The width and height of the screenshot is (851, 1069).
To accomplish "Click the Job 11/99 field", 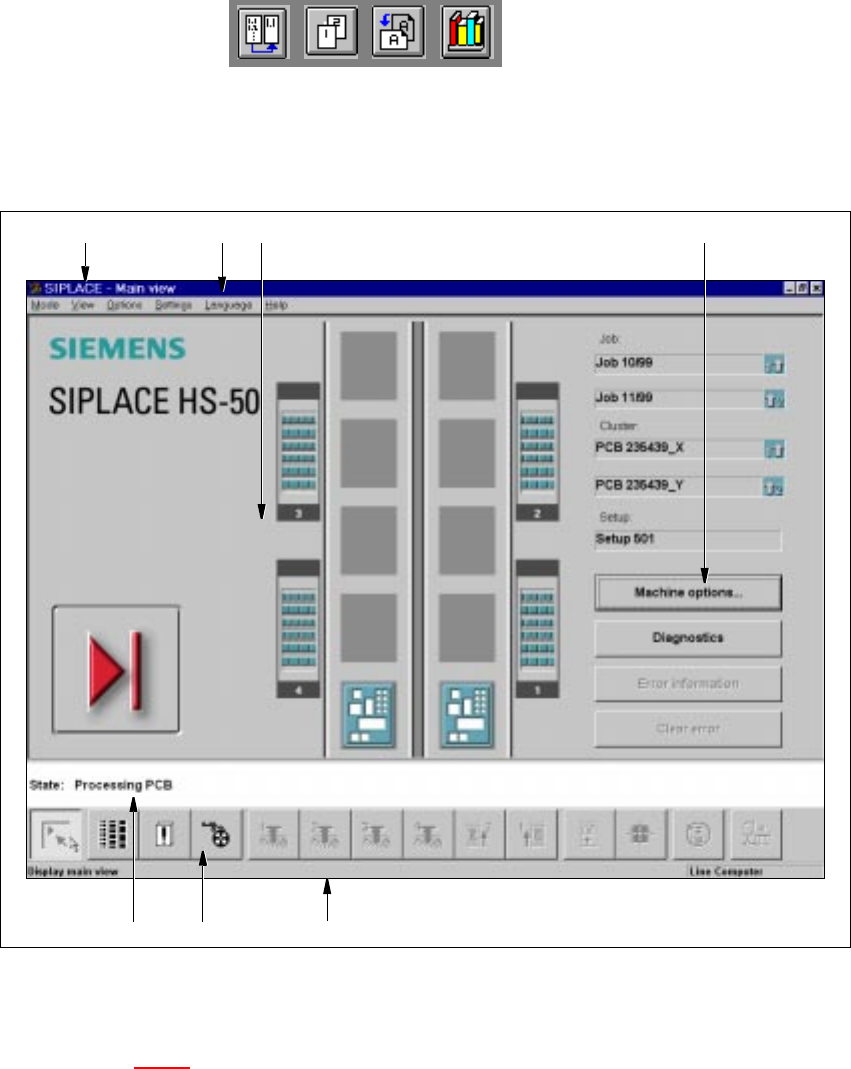I will (678, 398).
